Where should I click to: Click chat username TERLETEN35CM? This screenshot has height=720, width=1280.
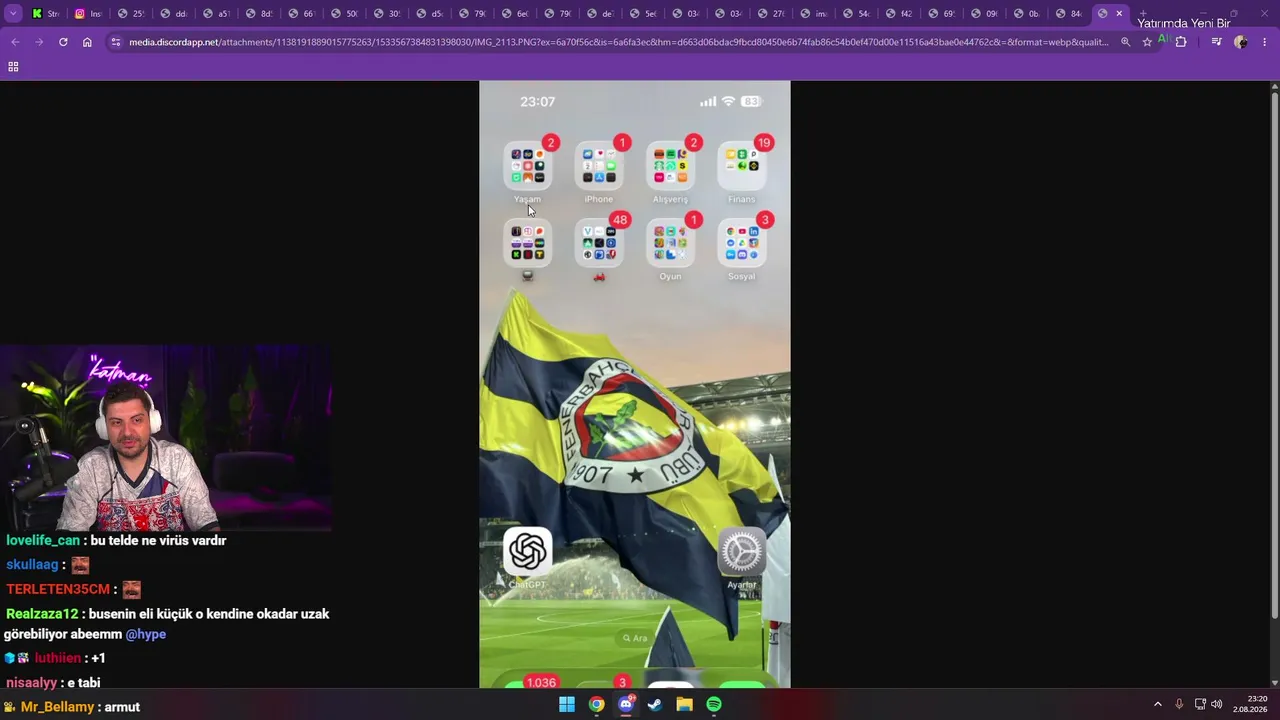[58, 590]
